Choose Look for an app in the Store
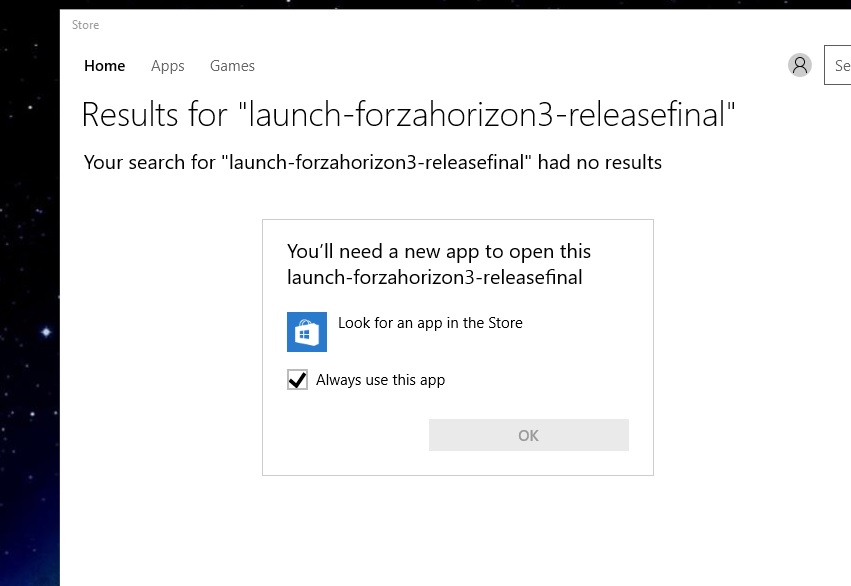 430,323
